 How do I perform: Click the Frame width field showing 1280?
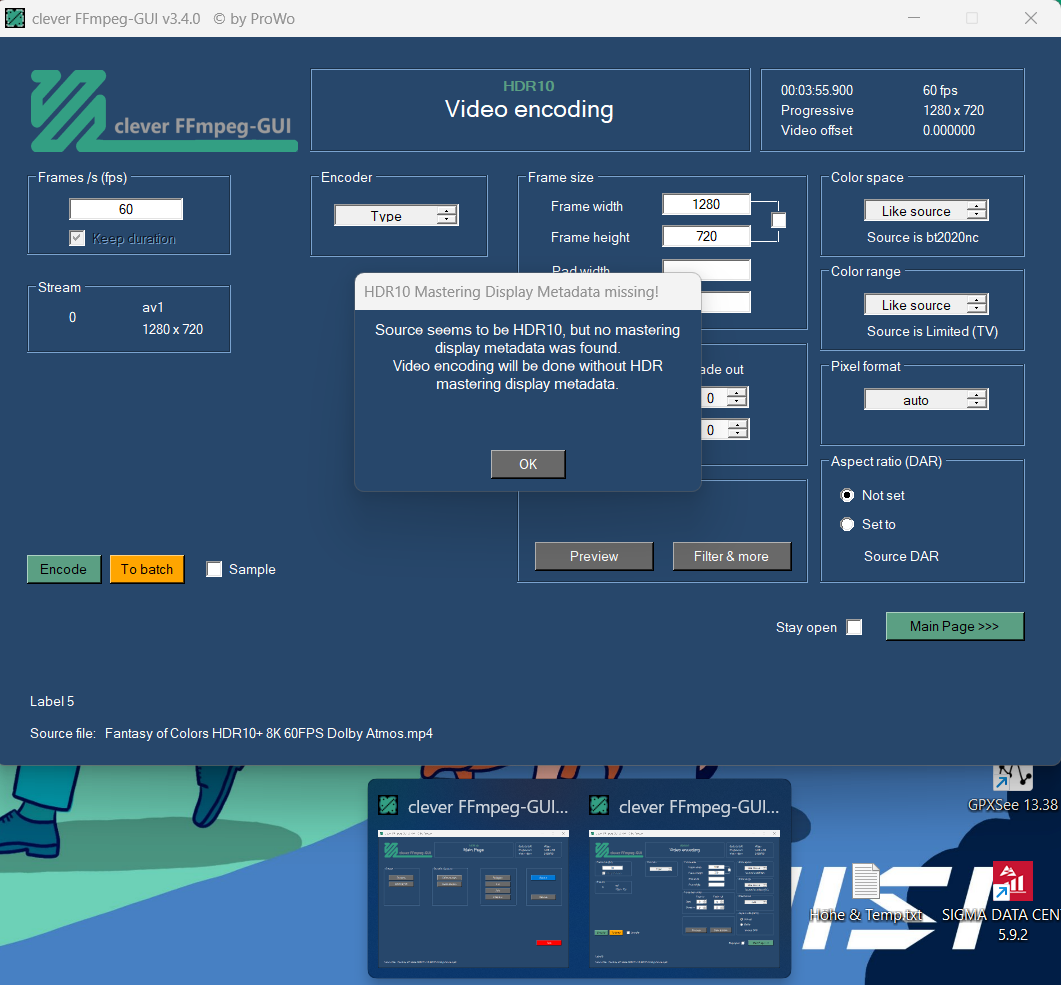tap(706, 204)
